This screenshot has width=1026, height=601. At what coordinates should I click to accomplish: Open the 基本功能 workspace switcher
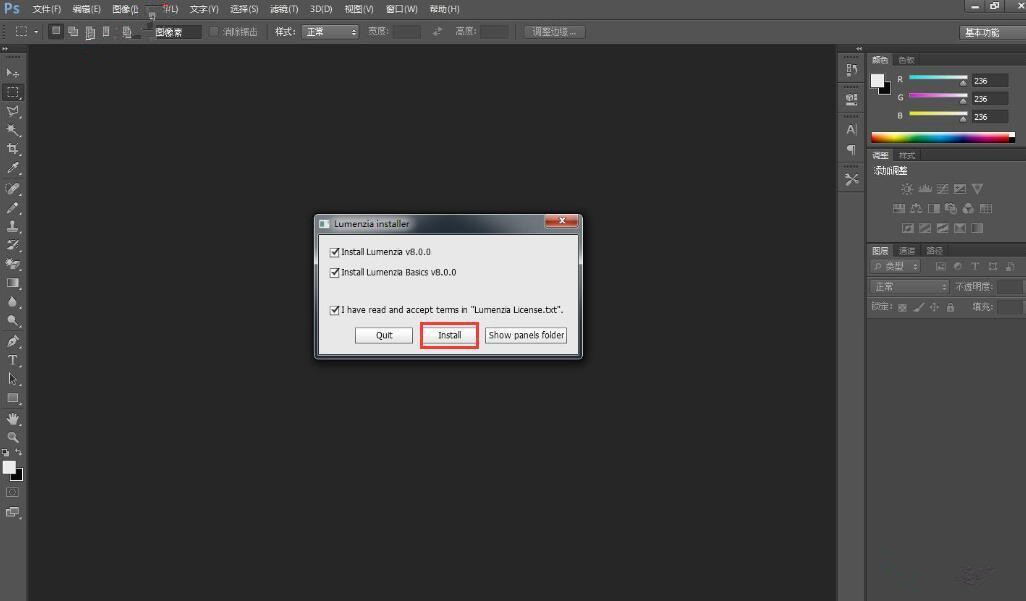(993, 32)
